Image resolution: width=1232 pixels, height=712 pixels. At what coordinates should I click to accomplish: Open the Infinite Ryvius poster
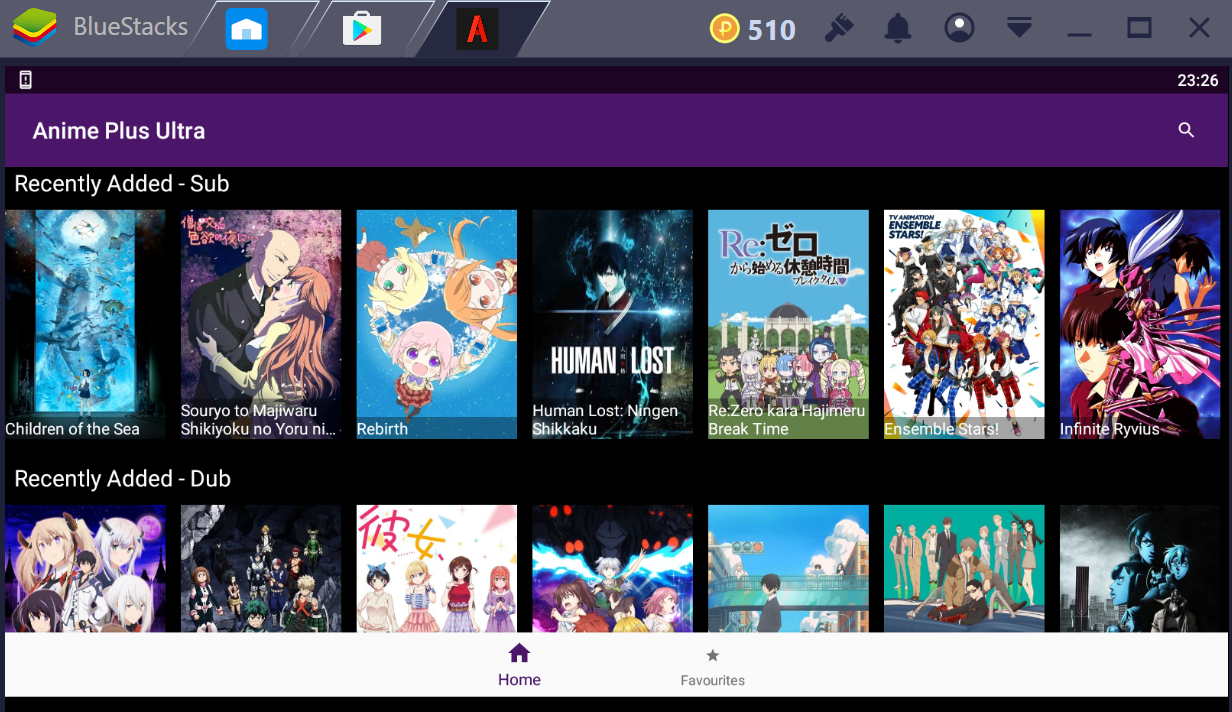[x=1140, y=324]
